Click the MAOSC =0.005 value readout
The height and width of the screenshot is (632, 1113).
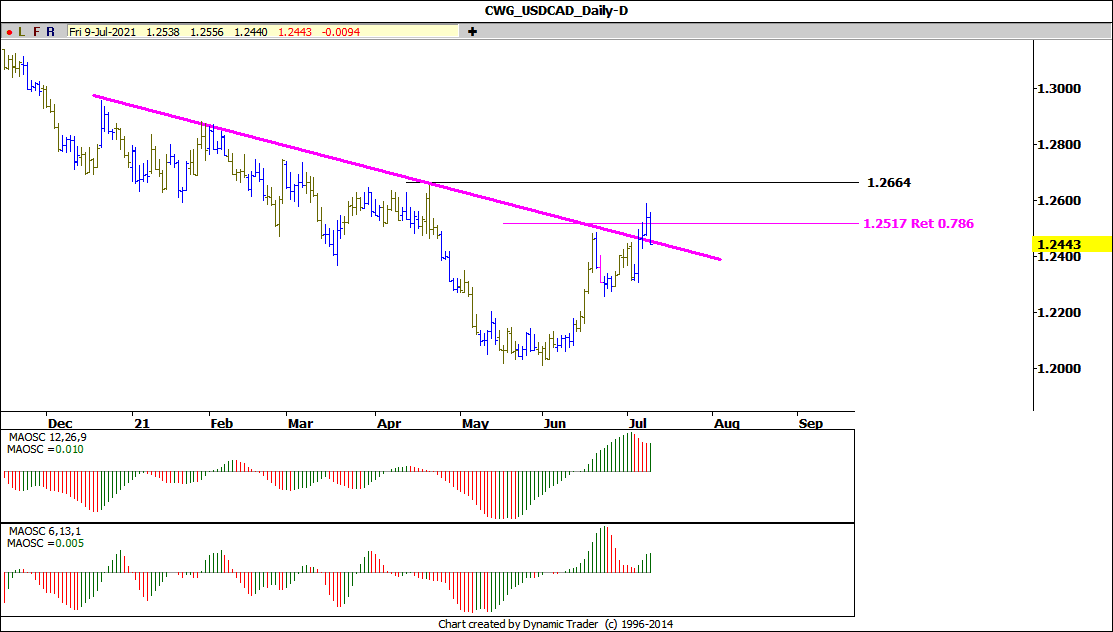(45, 543)
